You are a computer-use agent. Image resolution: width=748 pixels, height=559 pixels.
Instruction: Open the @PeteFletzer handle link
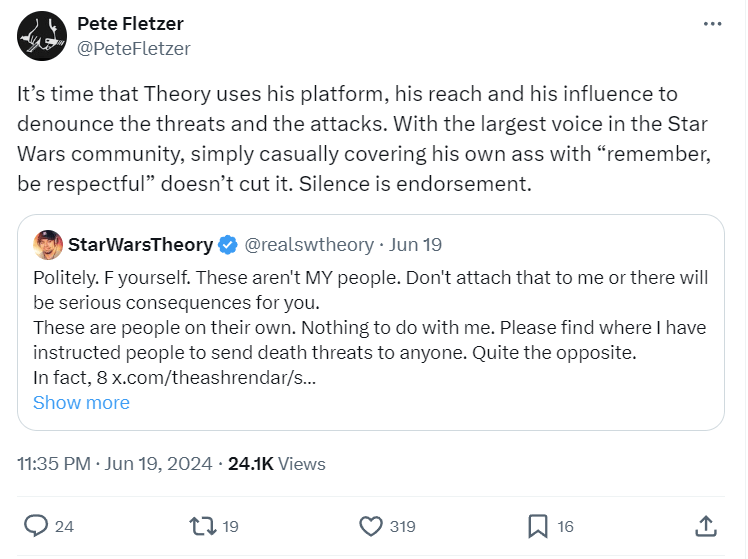coord(133,48)
